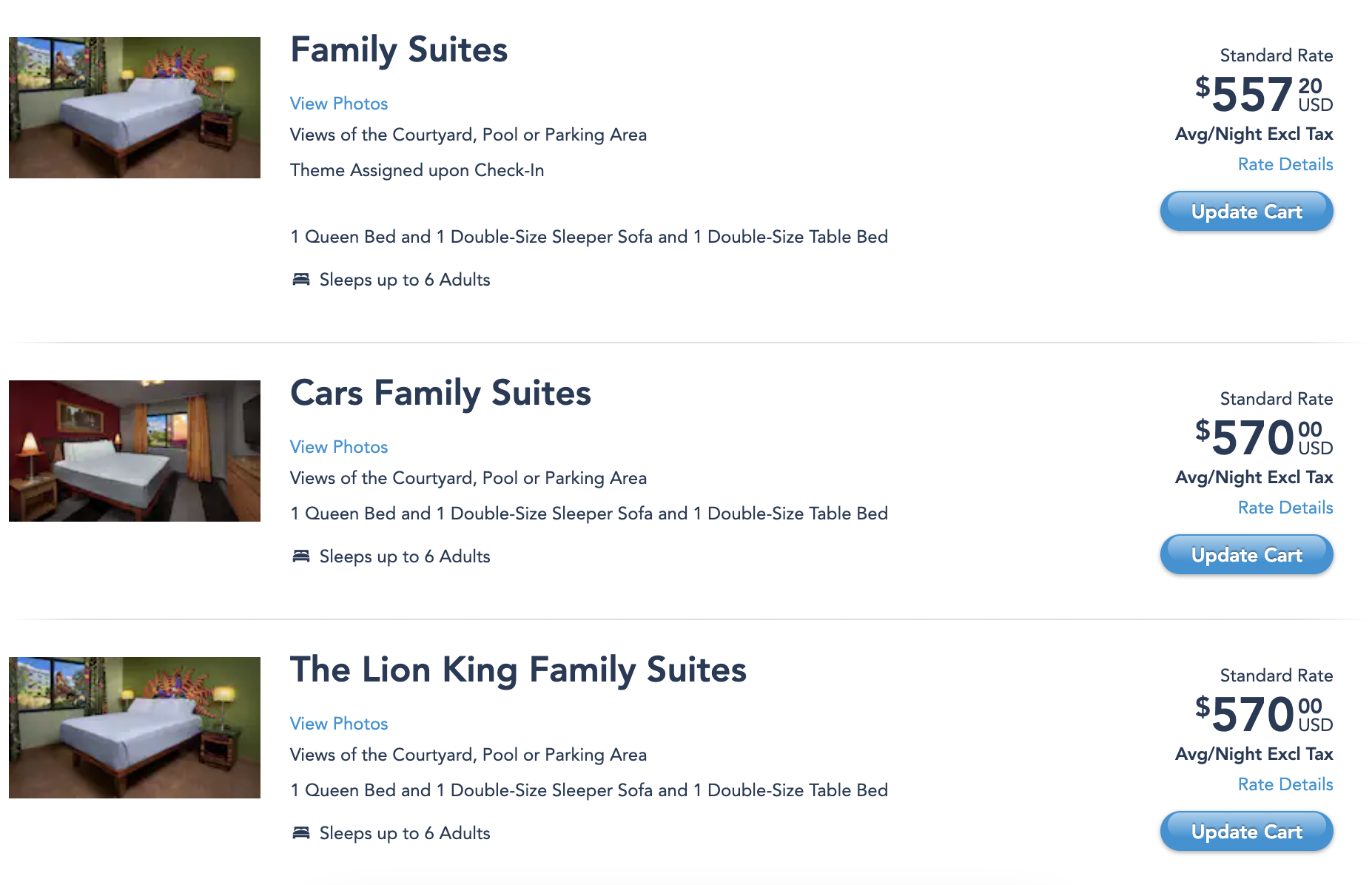Click Theme Assigned upon Check-In text
The height and width of the screenshot is (885, 1372).
coord(417,170)
